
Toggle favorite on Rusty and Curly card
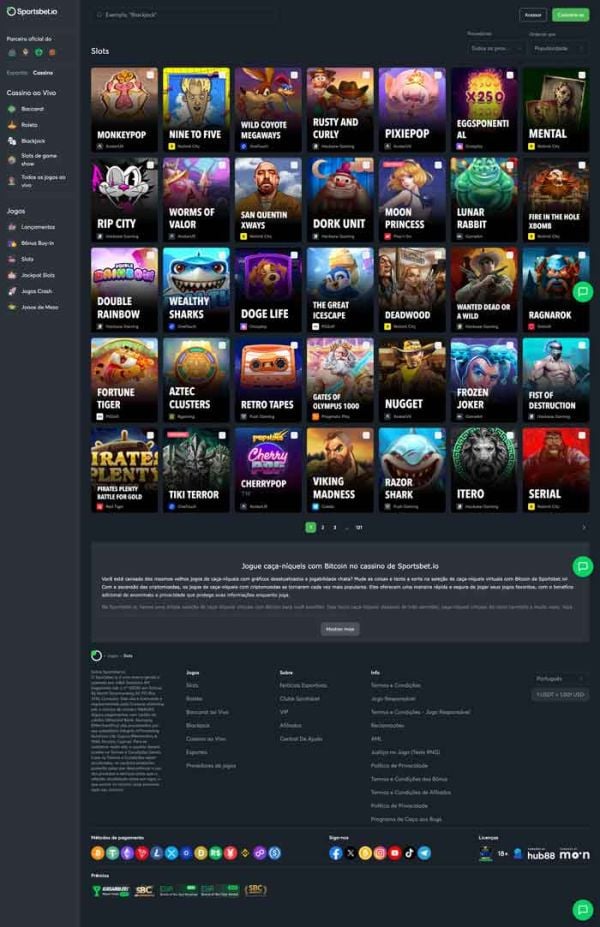366,75
